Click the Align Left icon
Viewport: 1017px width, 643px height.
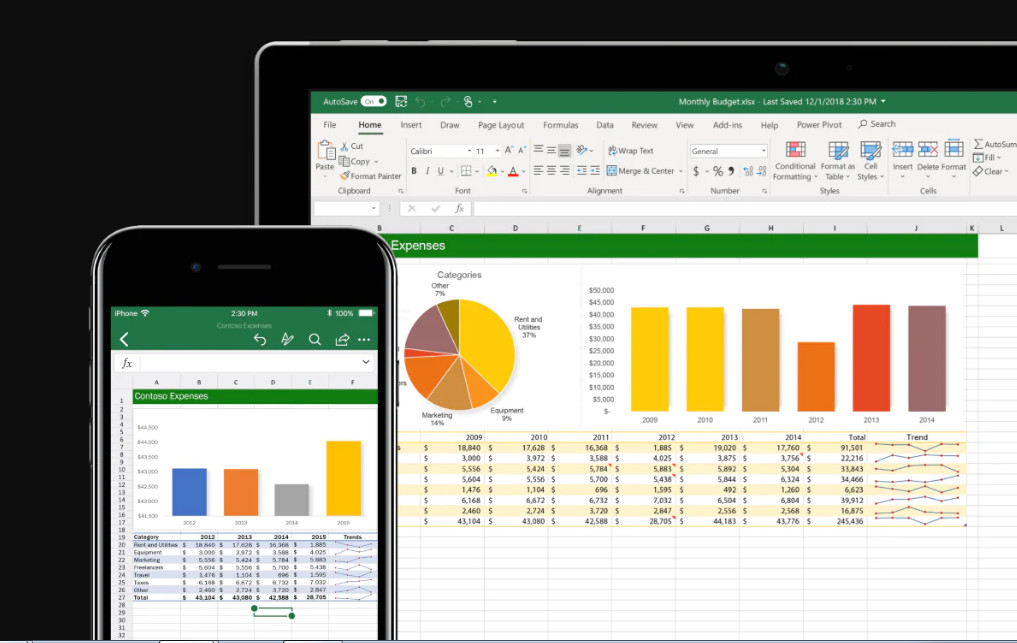[x=538, y=171]
